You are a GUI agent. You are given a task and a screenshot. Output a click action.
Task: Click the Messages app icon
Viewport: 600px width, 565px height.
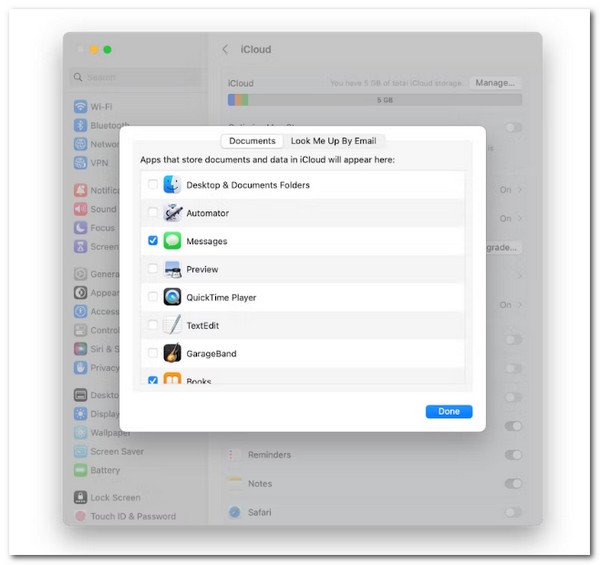pyautogui.click(x=172, y=241)
